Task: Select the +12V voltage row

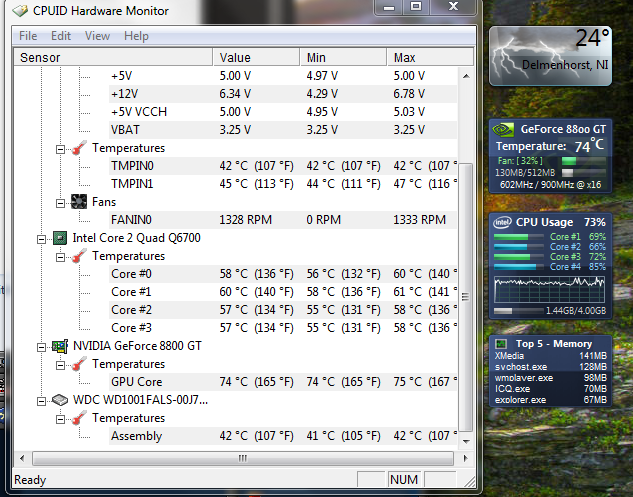Action: click(283, 94)
